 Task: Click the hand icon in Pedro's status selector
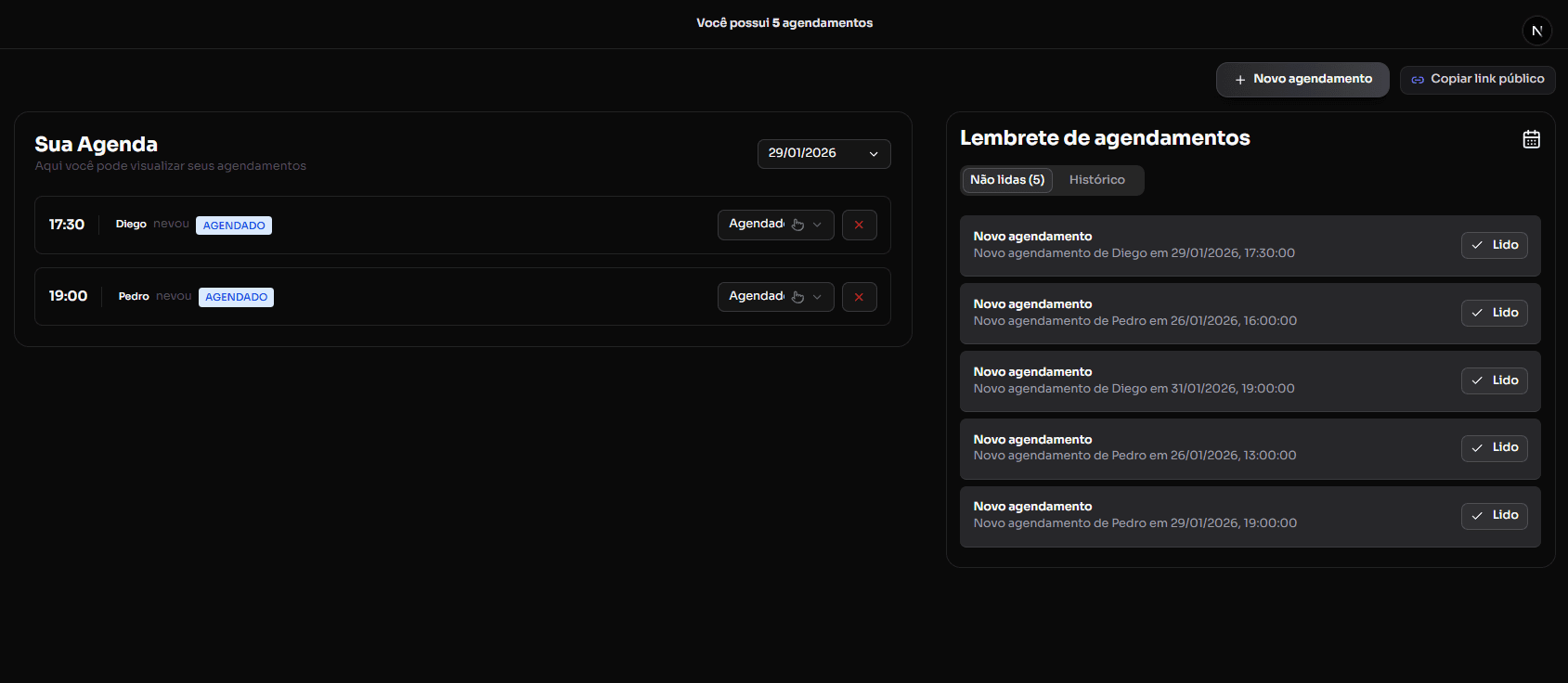[x=797, y=297]
